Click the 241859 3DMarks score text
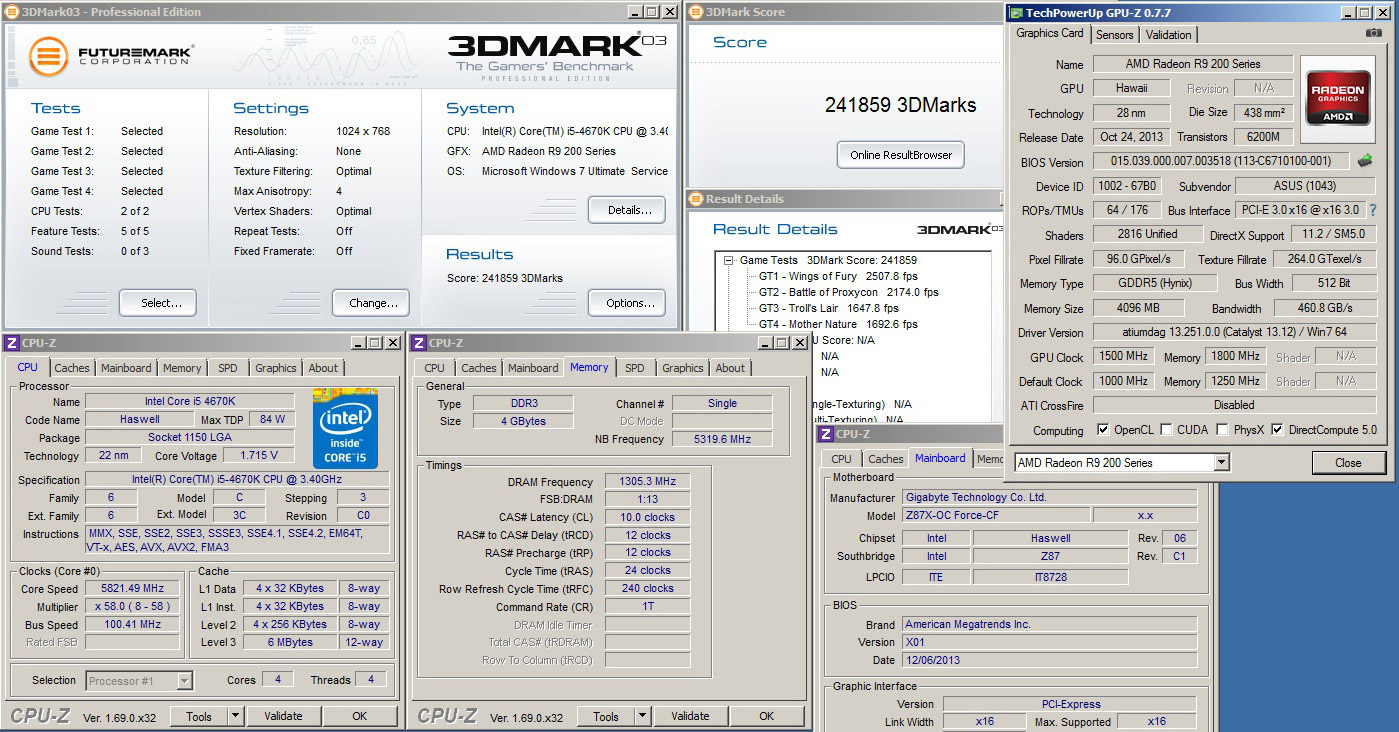The image size is (1399, 732). tap(900, 104)
